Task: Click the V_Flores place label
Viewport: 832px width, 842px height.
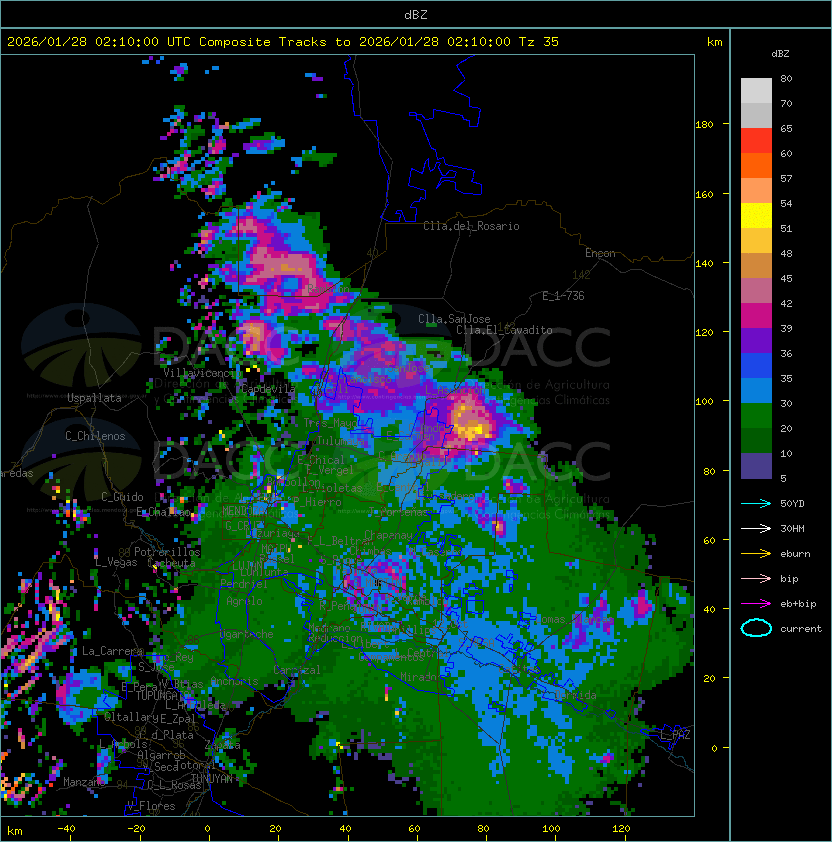Action: coord(151,806)
